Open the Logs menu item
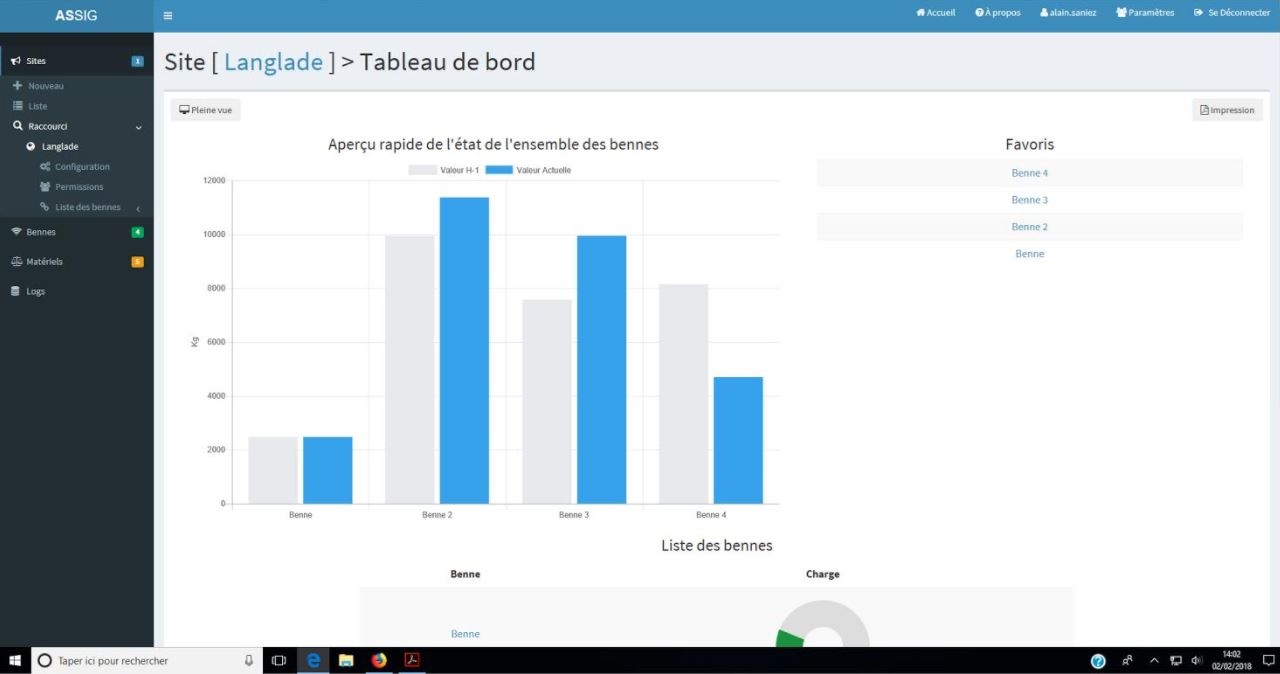 35,292
